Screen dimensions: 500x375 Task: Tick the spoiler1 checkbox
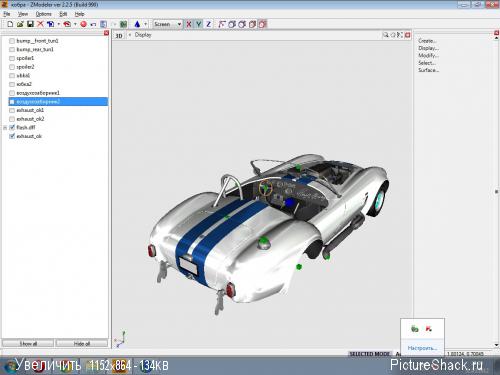click(x=12, y=58)
